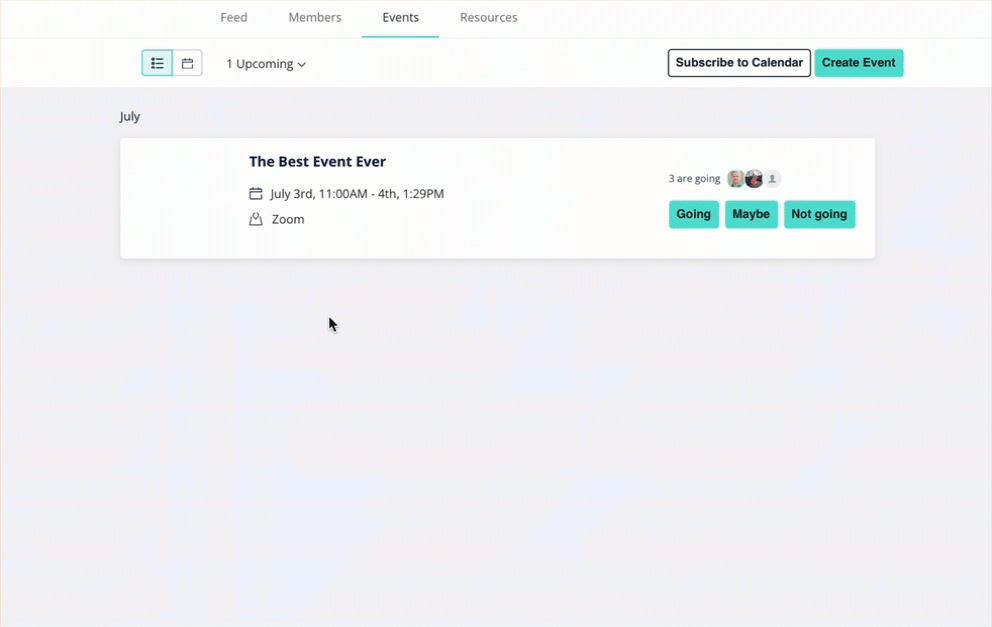This screenshot has width=992, height=627.
Task: Click the first attendee avatar
Action: [x=735, y=179]
